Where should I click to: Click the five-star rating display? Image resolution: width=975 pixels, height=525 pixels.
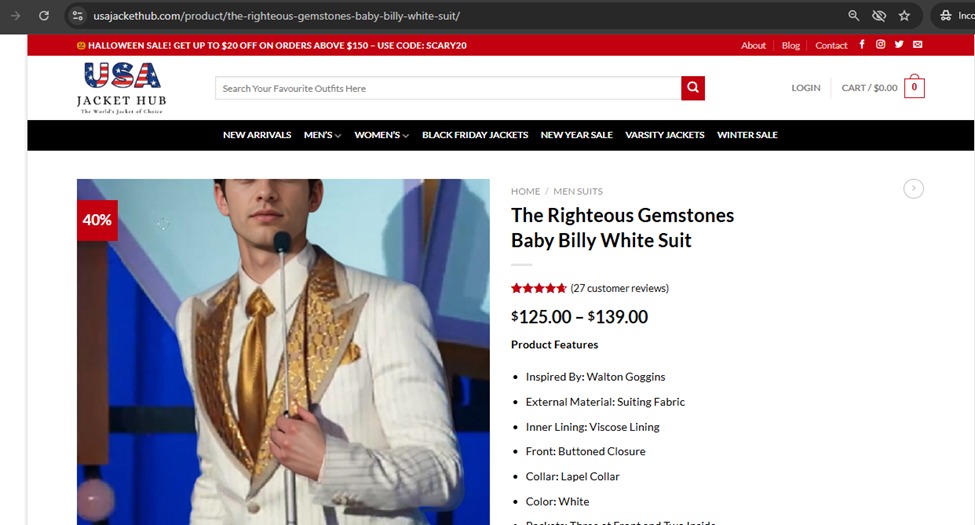coord(538,288)
